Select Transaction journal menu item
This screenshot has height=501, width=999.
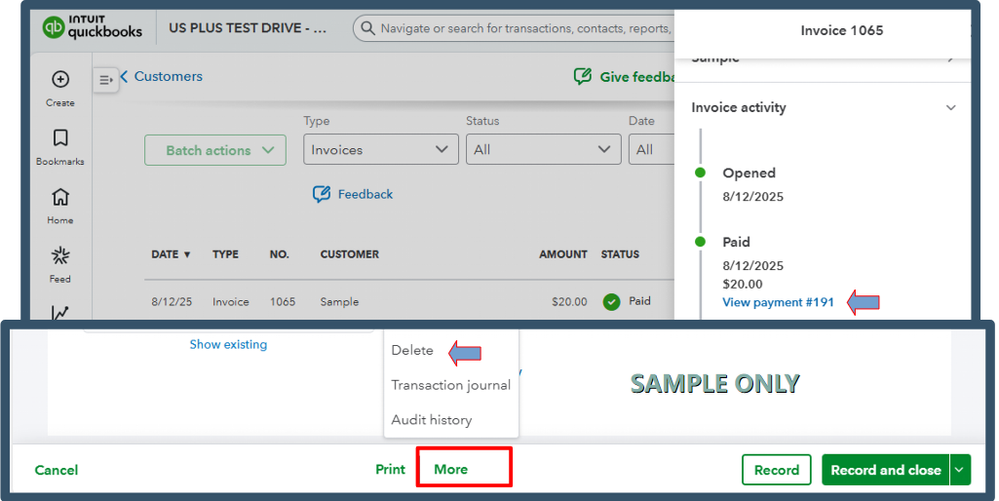tap(451, 385)
